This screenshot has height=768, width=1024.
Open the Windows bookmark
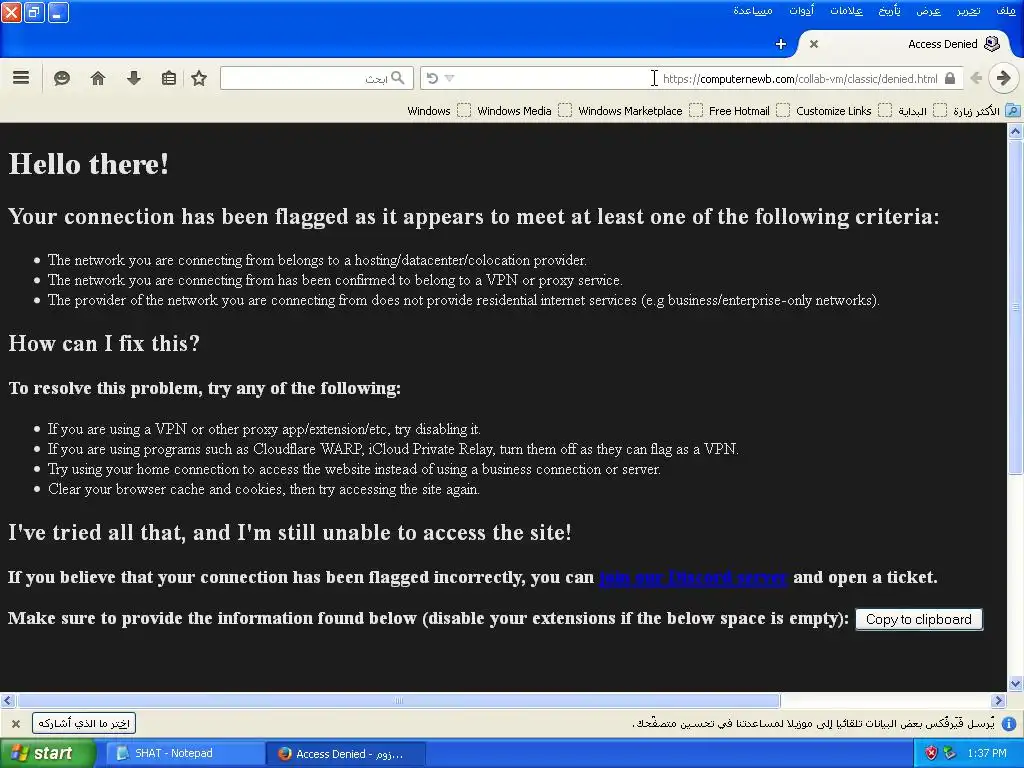439,111
